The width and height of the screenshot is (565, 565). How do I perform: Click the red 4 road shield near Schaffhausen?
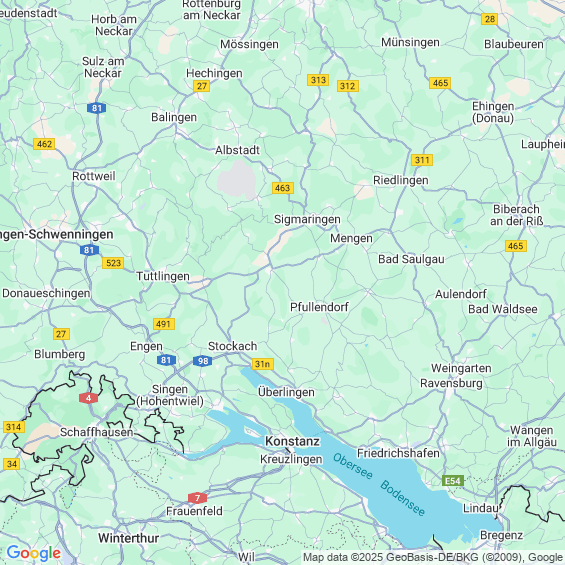click(x=88, y=398)
